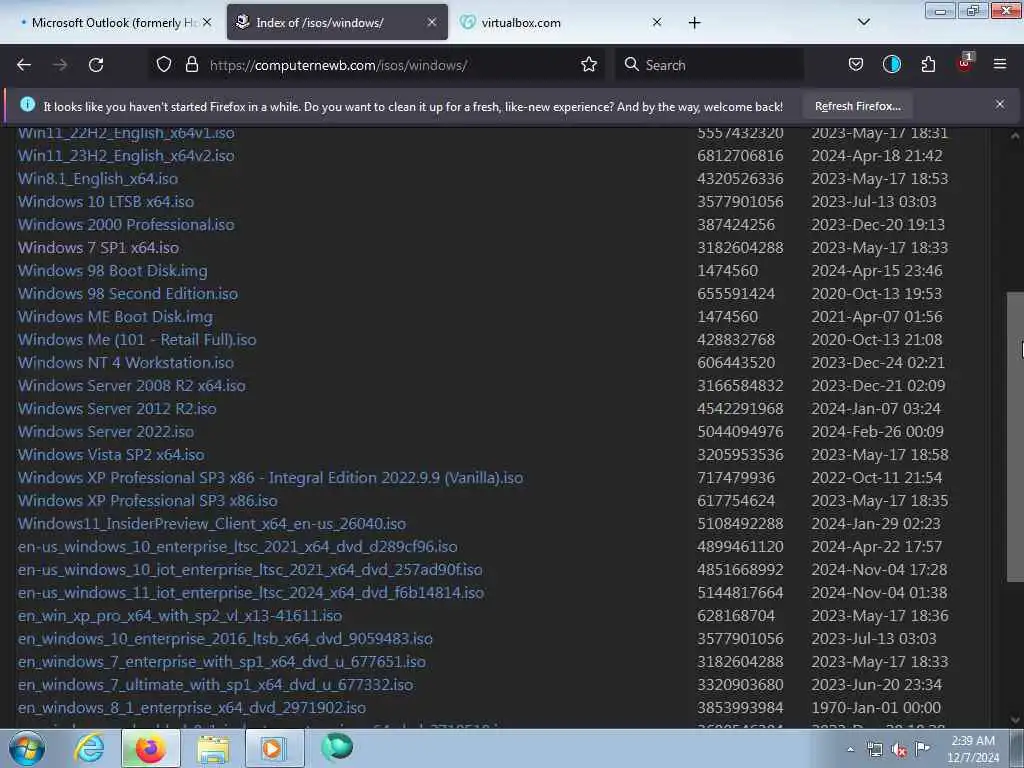Click the Refresh Firefox... button
The width and height of the screenshot is (1024, 768).
(x=857, y=106)
